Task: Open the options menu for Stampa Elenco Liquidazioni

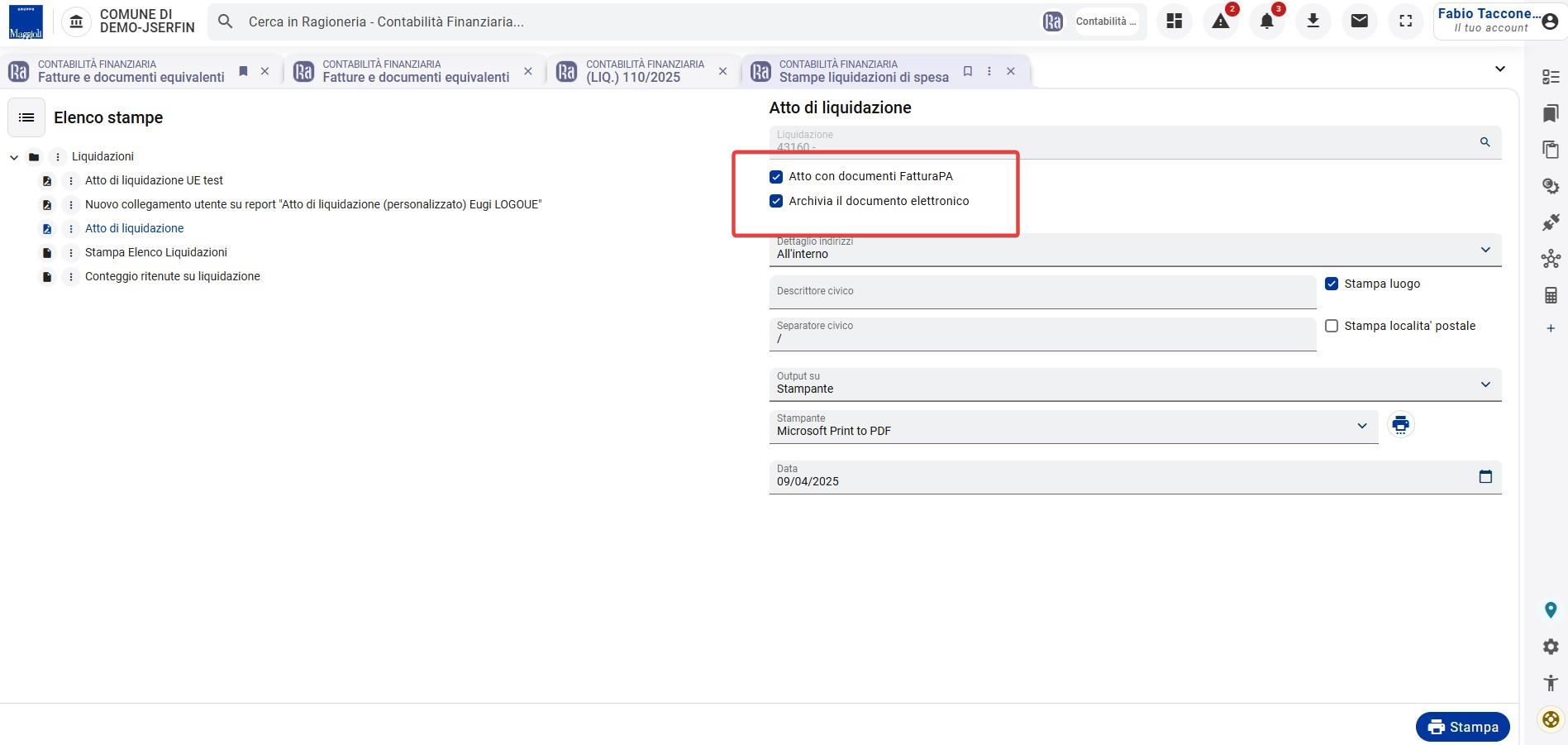Action: (71, 252)
